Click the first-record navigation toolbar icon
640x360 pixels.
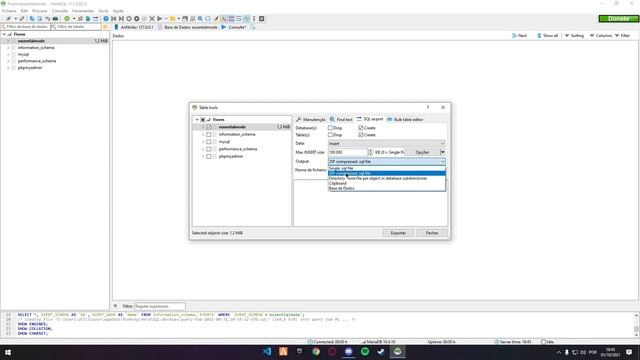[113, 19]
